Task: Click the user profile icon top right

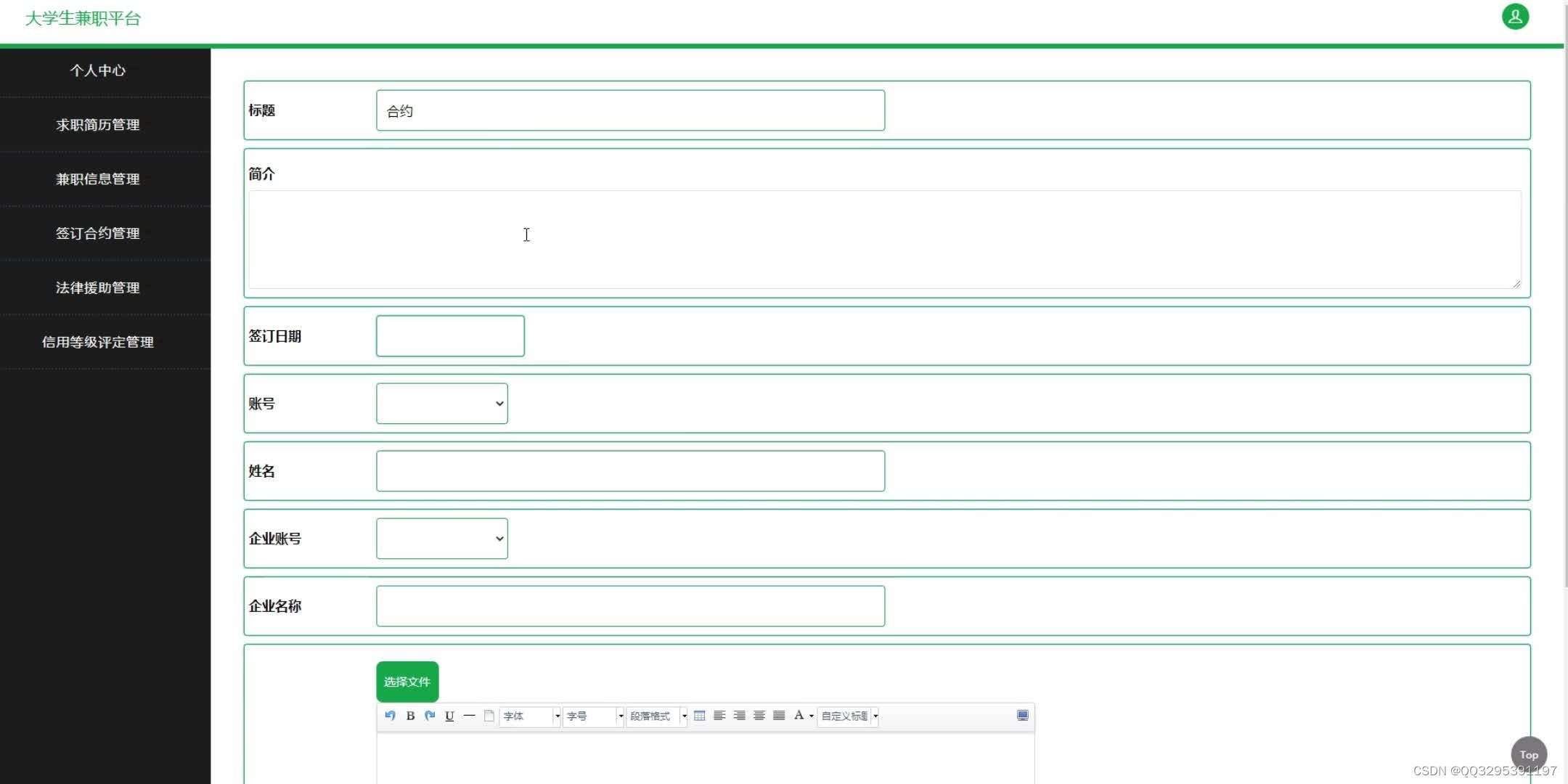Action: pos(1516,17)
